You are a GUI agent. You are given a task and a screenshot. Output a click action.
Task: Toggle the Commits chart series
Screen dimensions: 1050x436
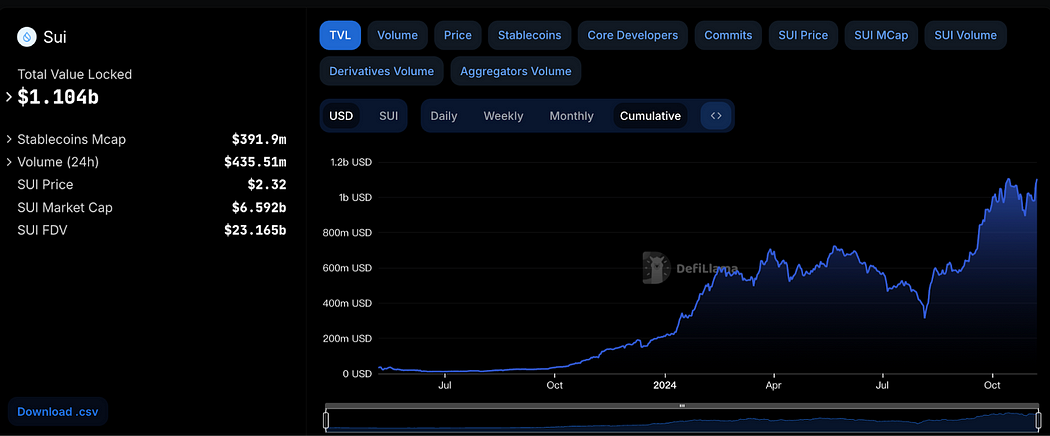[x=729, y=35]
